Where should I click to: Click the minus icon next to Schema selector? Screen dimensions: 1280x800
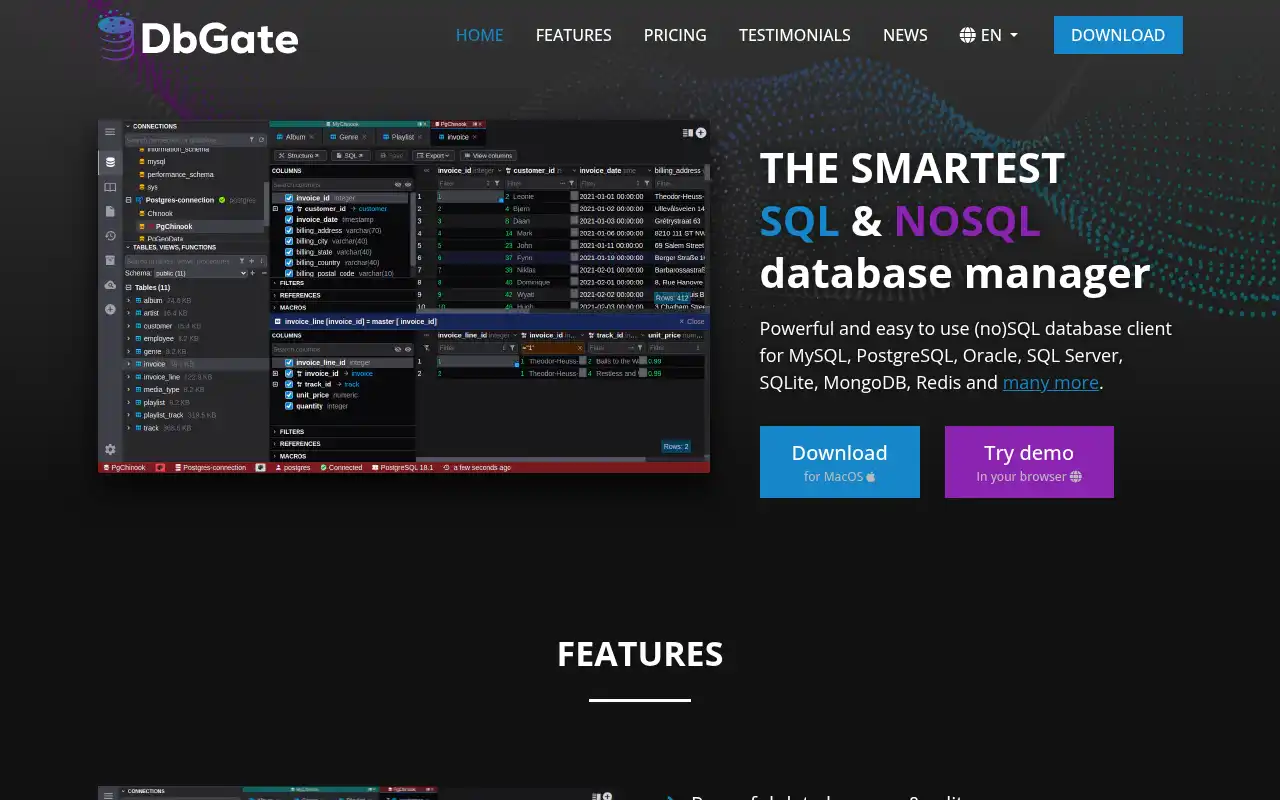263,273
